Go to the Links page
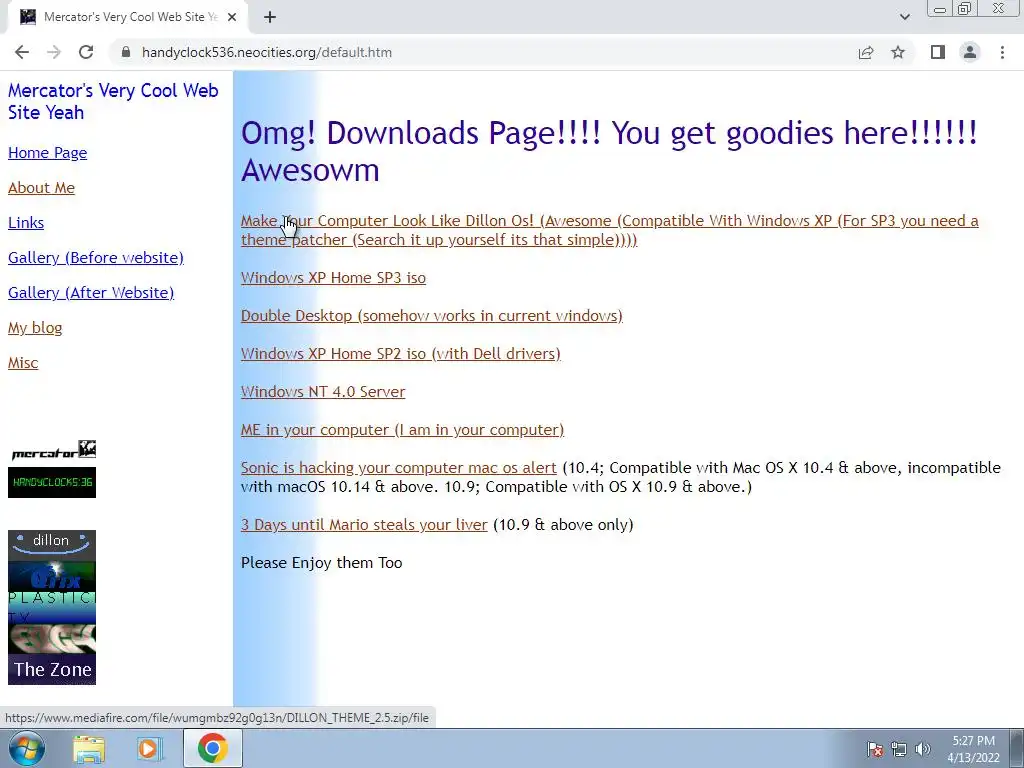1024x768 pixels. click(x=25, y=223)
